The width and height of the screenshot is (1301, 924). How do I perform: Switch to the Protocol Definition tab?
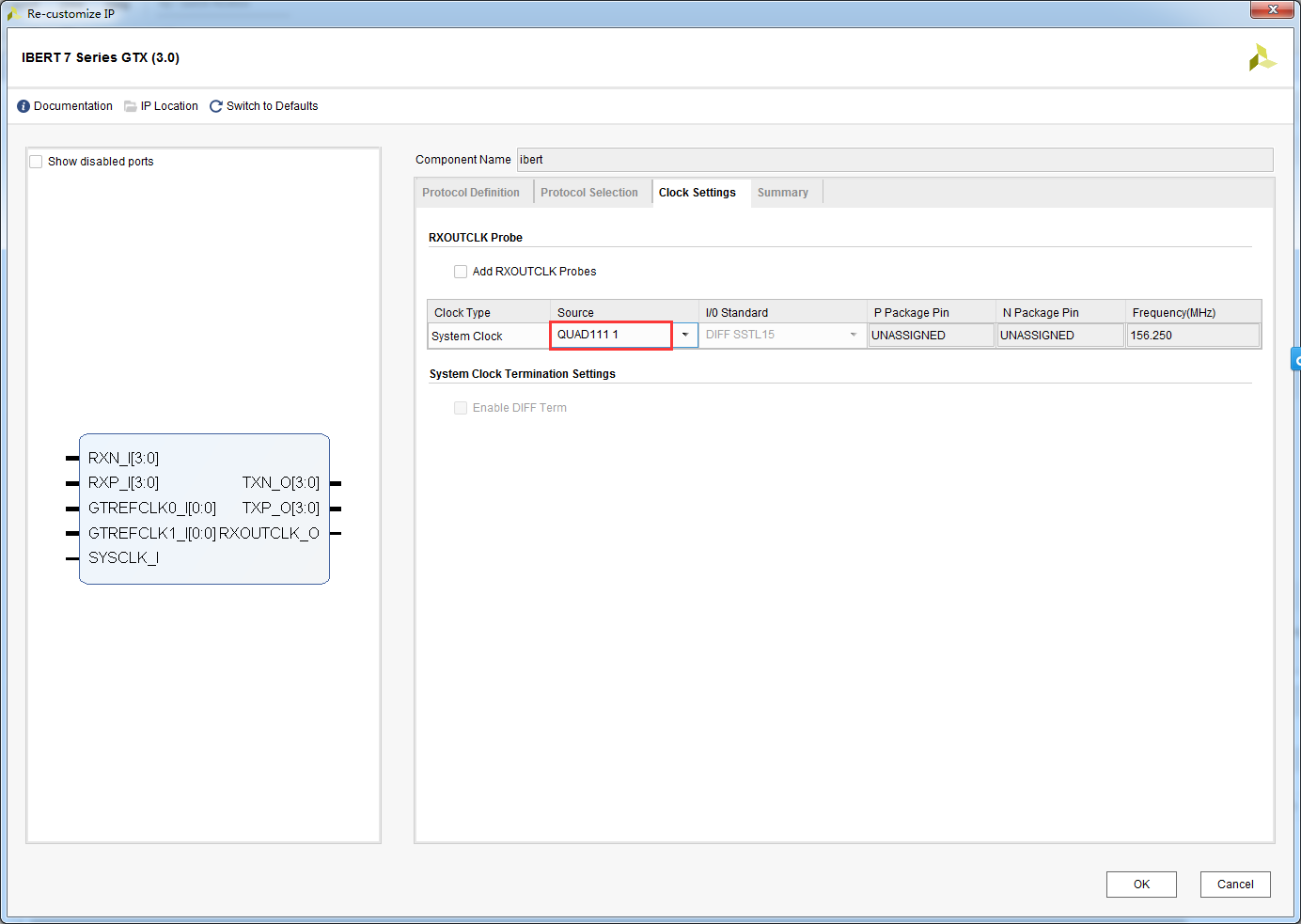click(471, 193)
